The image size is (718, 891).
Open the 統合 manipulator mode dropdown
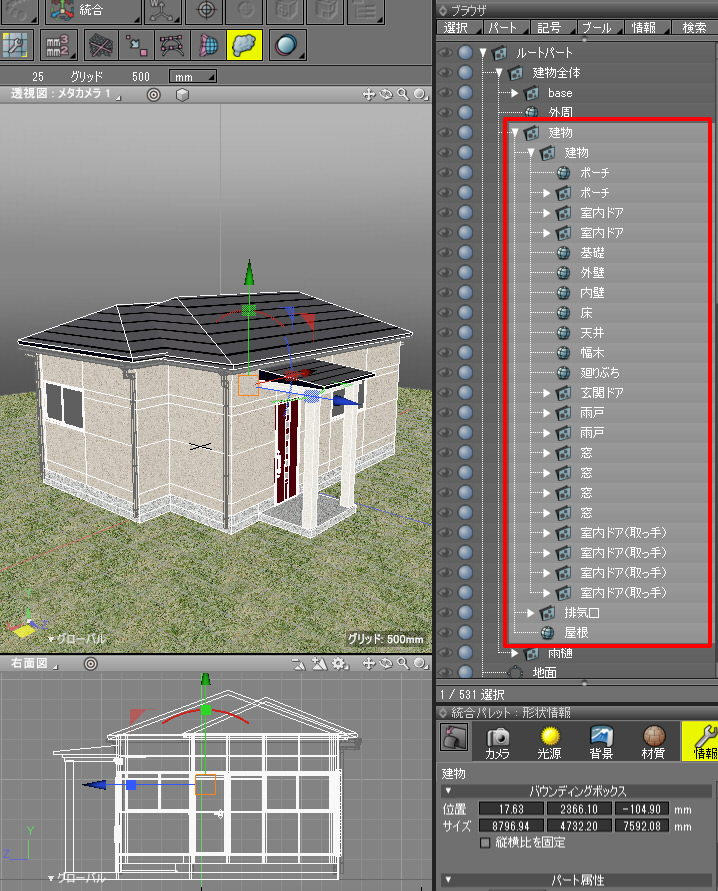click(93, 10)
